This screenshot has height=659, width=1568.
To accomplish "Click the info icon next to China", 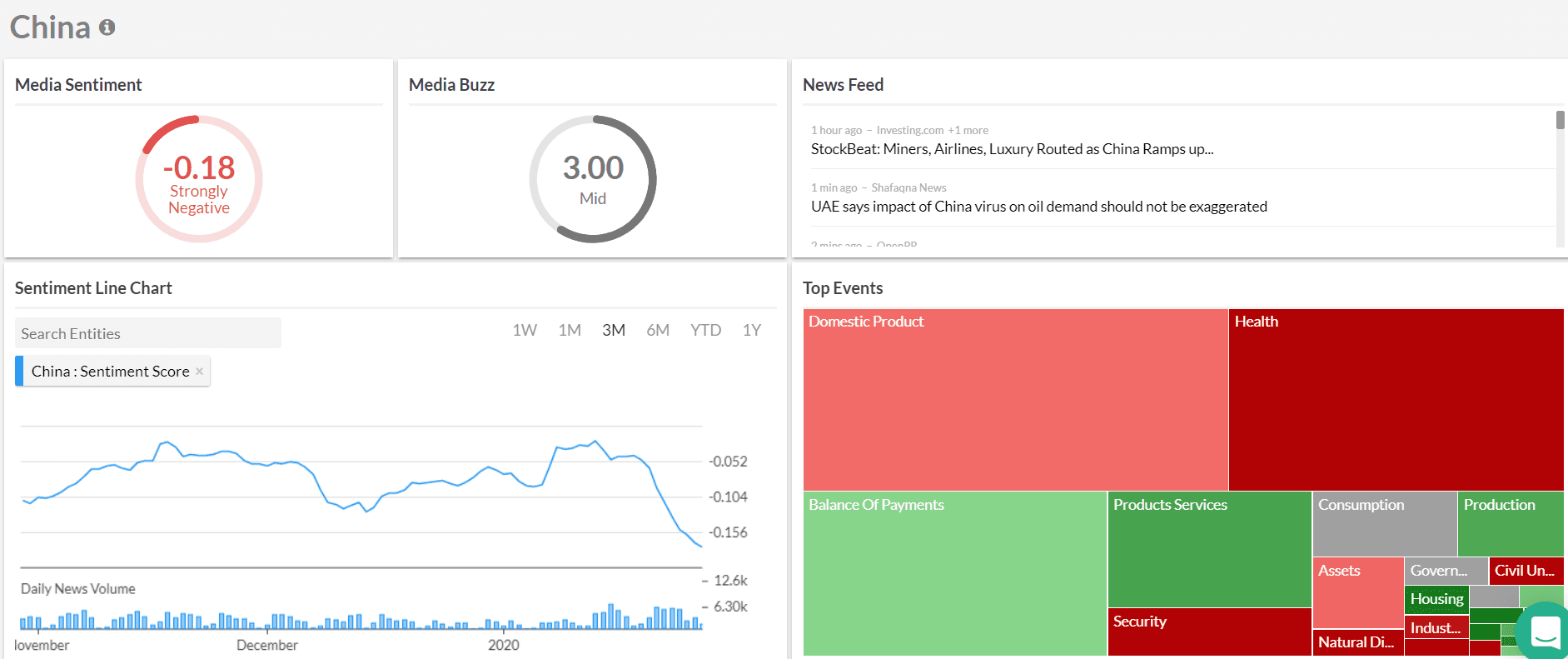I will point(107,27).
